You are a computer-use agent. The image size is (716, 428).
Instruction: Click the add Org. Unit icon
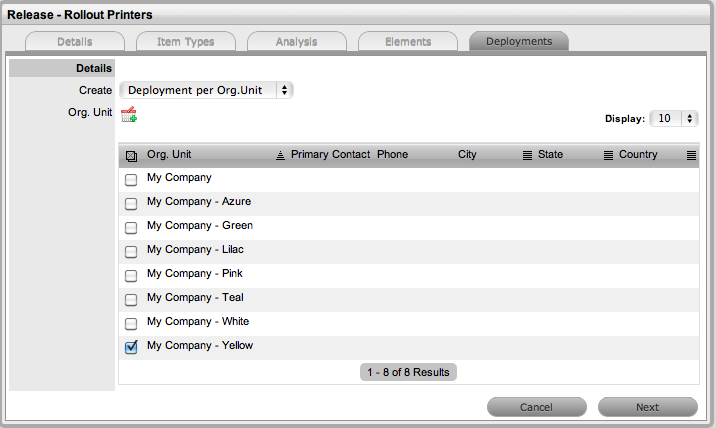coord(128,115)
